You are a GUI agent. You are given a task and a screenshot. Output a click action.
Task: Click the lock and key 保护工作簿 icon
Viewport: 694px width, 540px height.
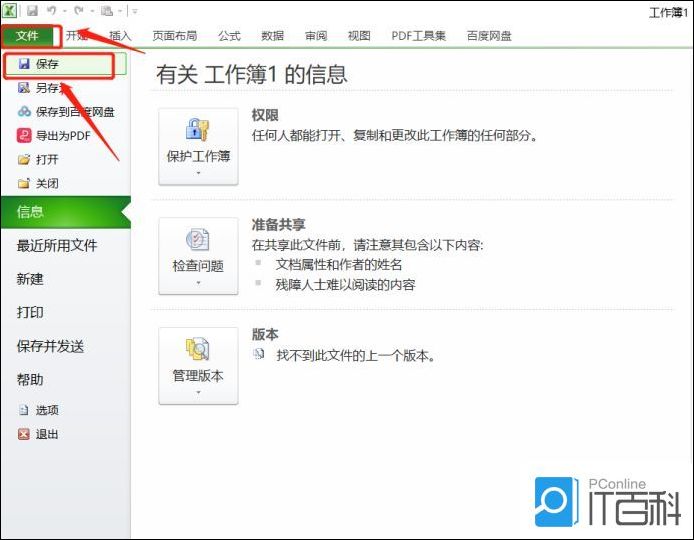[197, 130]
